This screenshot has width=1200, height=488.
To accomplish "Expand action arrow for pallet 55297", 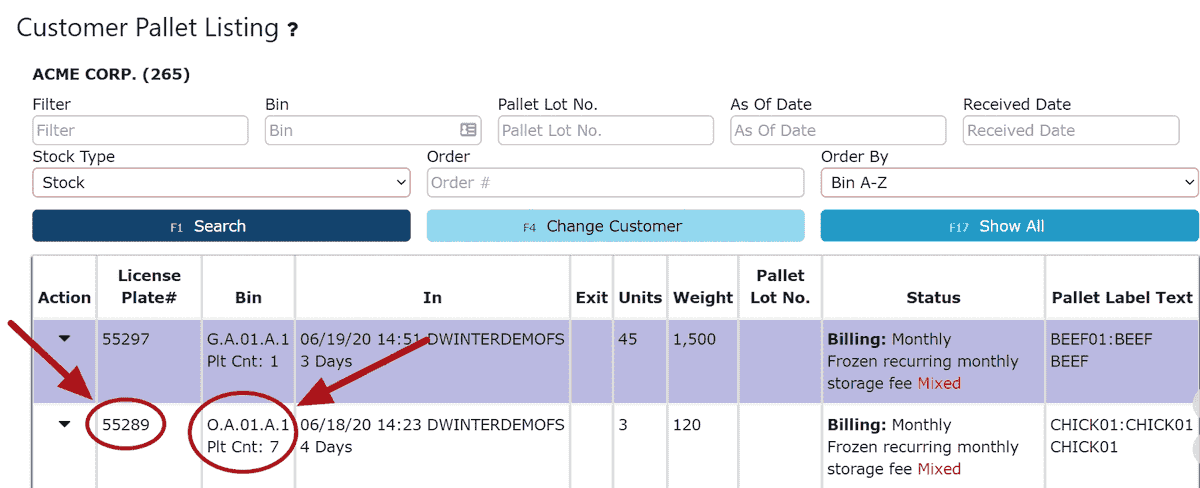I will point(65,339).
